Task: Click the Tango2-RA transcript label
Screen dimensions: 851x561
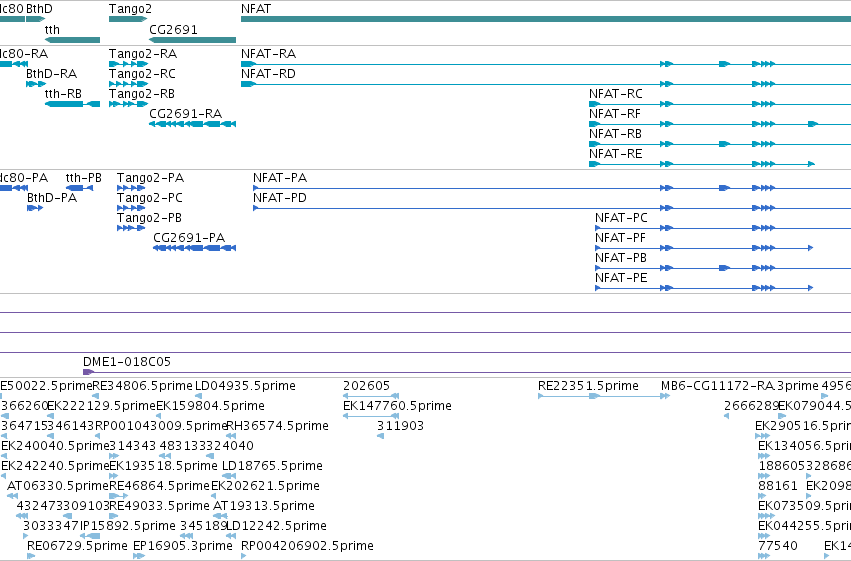Action: point(143,54)
